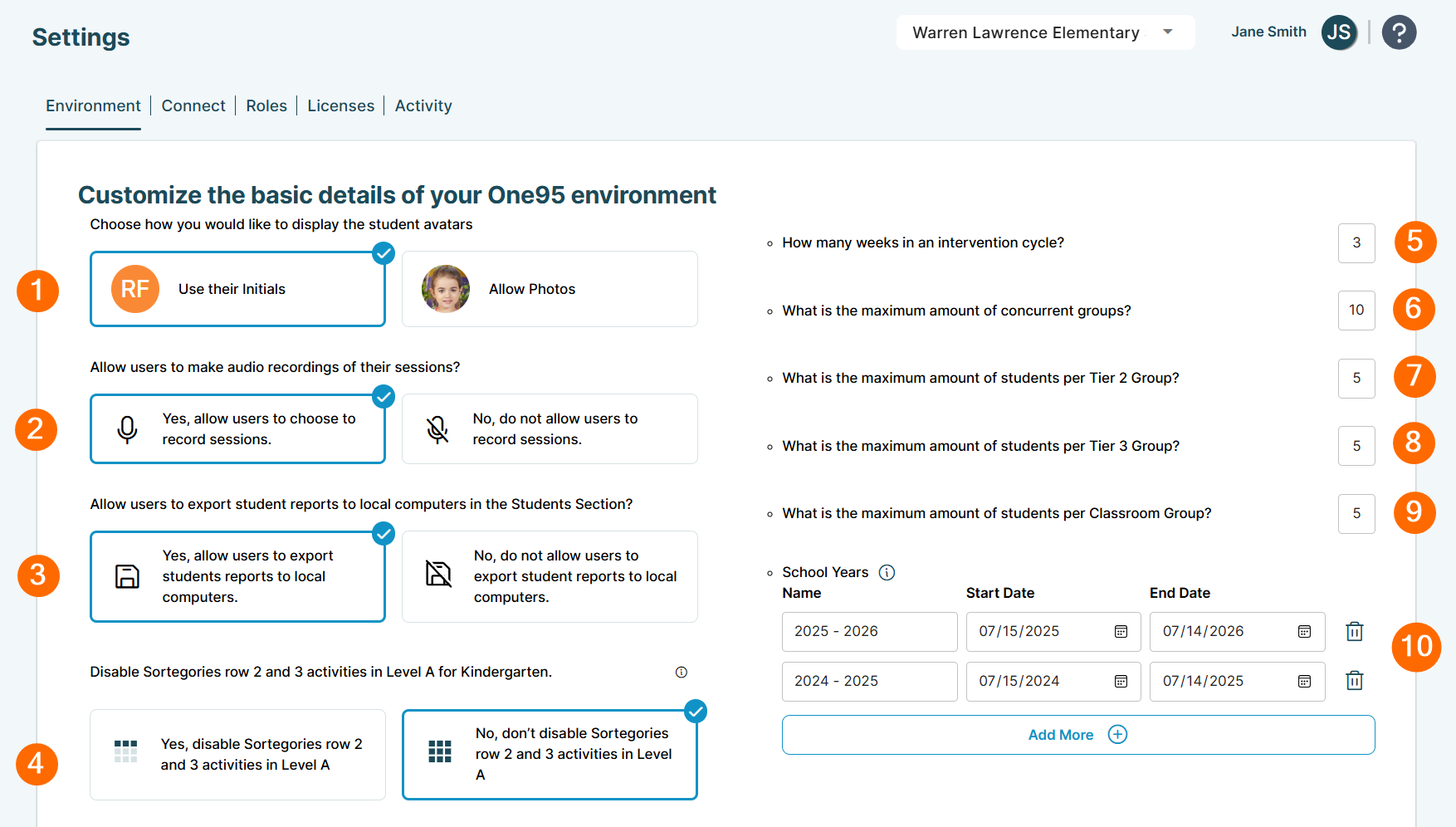The width and height of the screenshot is (1456, 827).
Task: Open the Warren Lawrence Elementary school dropdown
Action: point(1045,32)
